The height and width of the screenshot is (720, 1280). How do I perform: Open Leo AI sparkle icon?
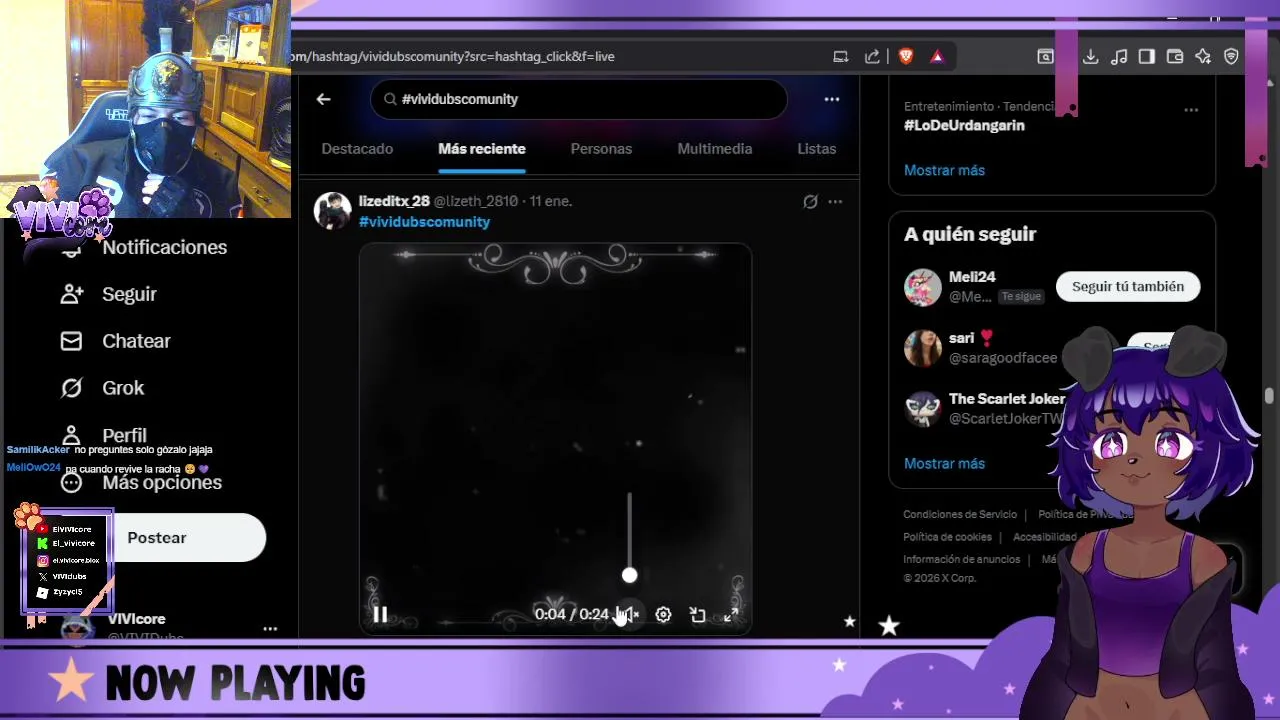(1203, 56)
